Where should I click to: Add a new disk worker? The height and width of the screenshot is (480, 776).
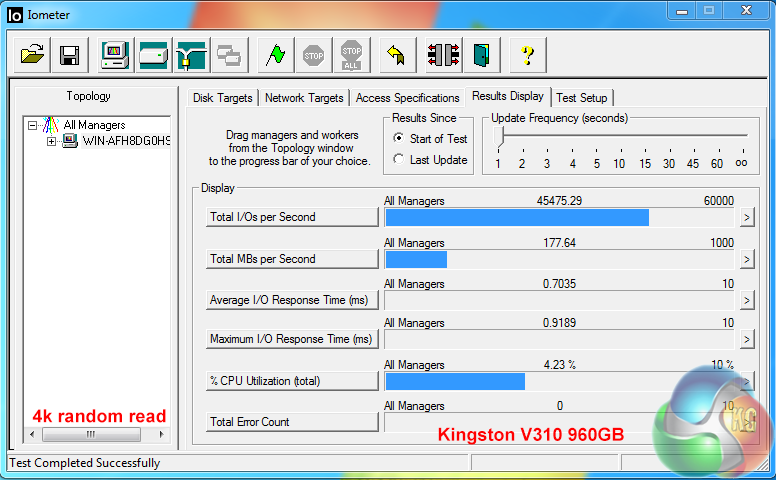click(x=153, y=55)
